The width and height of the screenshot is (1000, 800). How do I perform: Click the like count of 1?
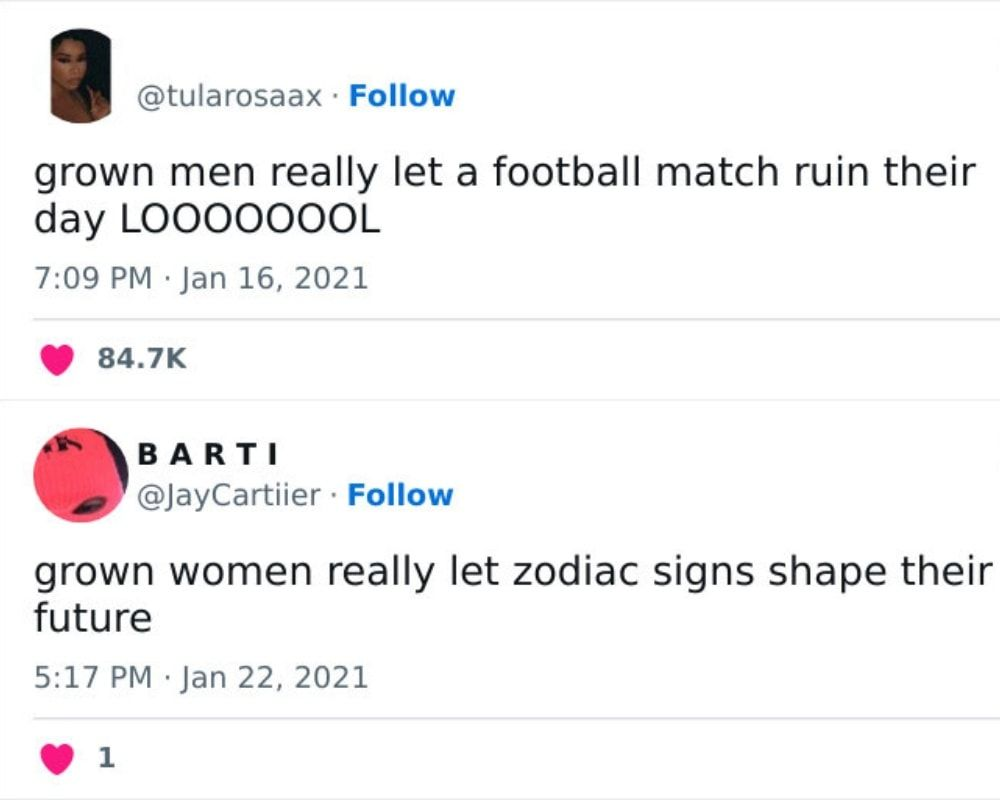click(106, 757)
